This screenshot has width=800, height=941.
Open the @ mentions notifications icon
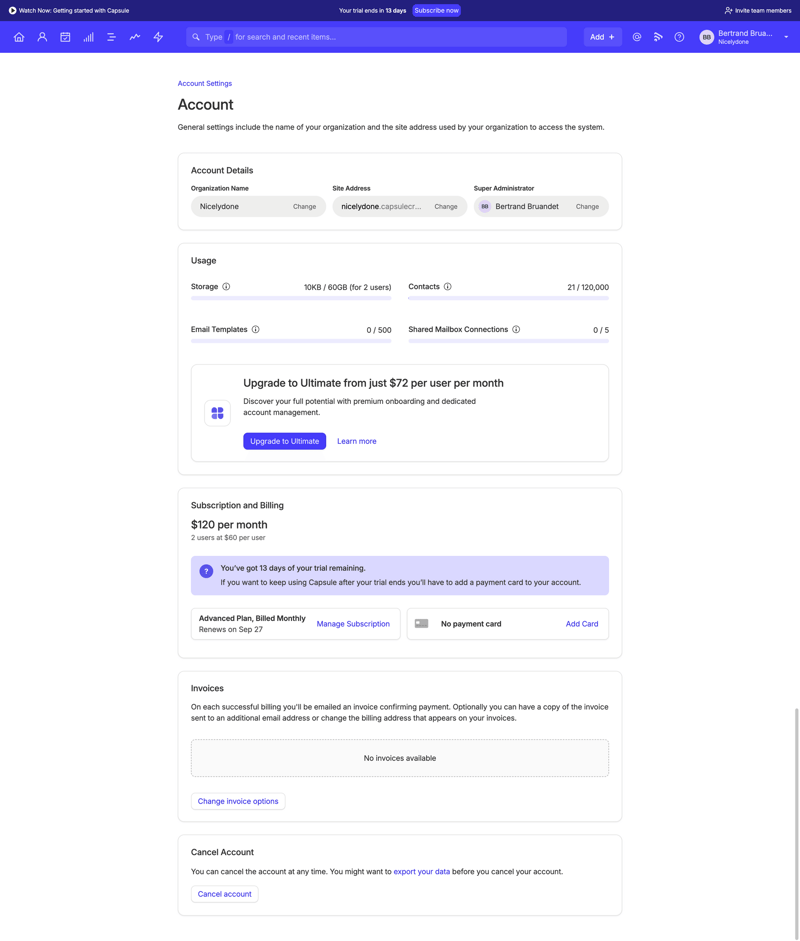(x=636, y=37)
